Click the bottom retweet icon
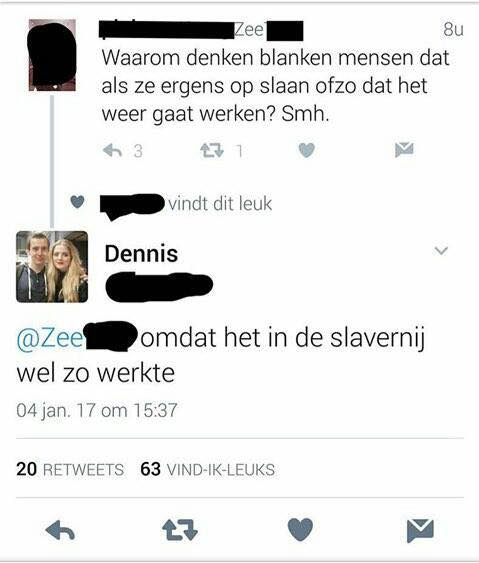This screenshot has height=563, width=479. [x=180, y=531]
